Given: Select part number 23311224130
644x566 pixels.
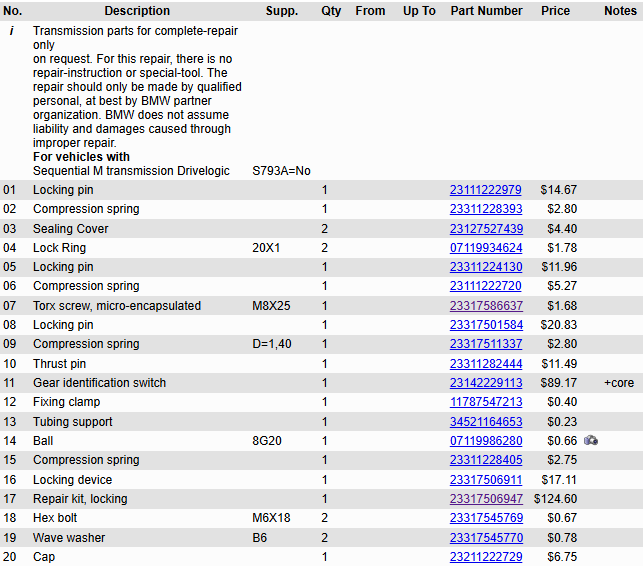Looking at the screenshot, I should [486, 267].
